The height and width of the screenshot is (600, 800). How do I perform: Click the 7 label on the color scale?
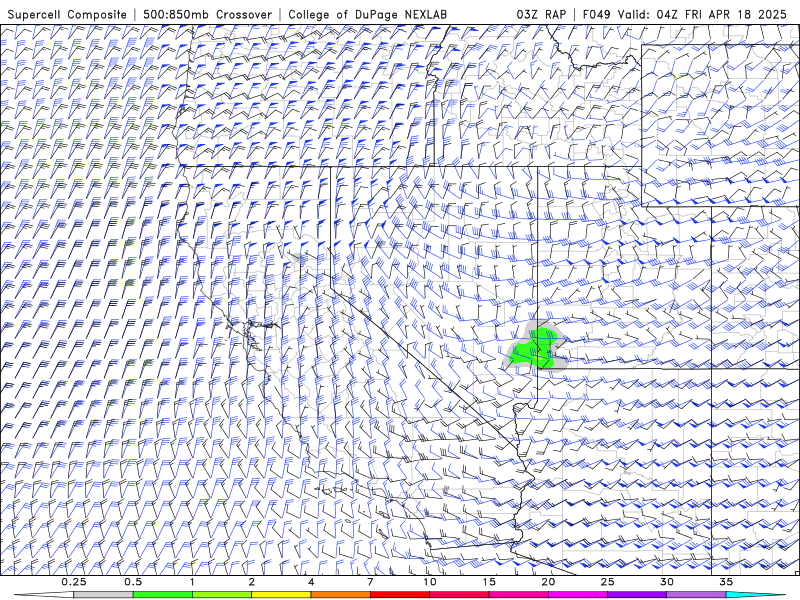point(370,582)
